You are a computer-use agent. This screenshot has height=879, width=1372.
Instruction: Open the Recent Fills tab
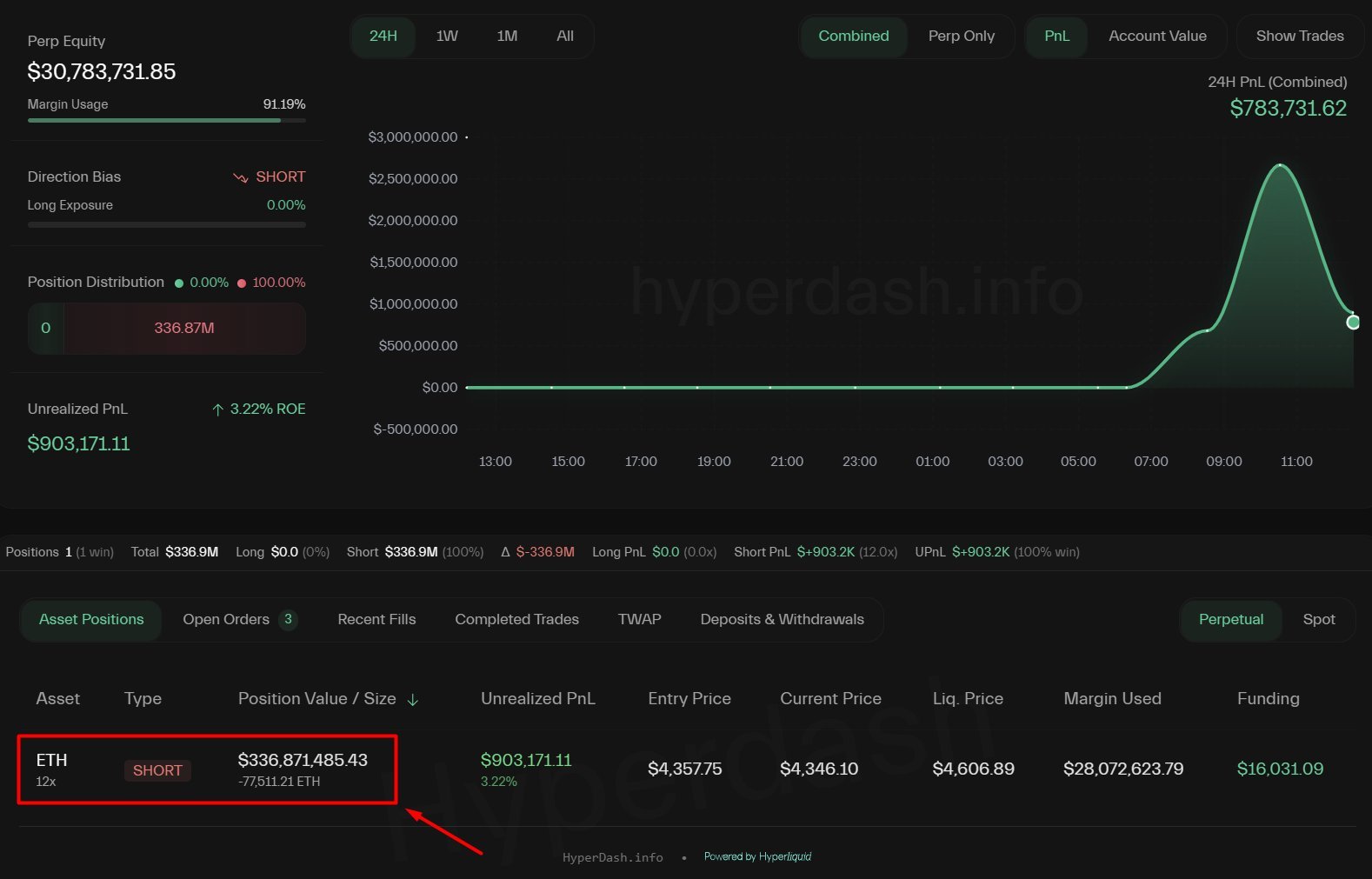click(376, 620)
